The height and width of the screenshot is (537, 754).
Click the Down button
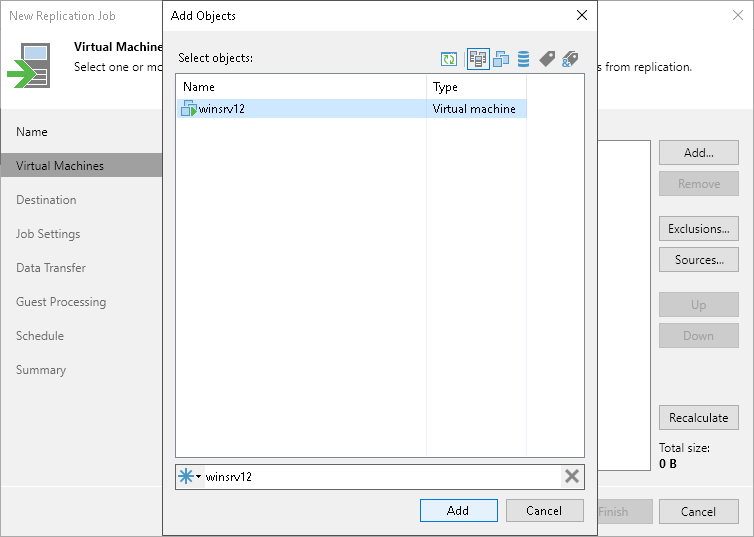698,336
